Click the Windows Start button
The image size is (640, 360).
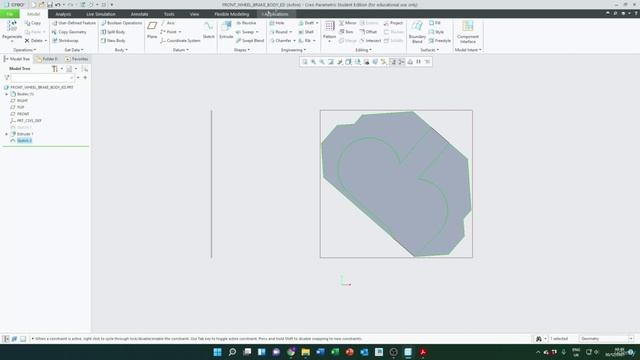pyautogui.click(x=218, y=352)
